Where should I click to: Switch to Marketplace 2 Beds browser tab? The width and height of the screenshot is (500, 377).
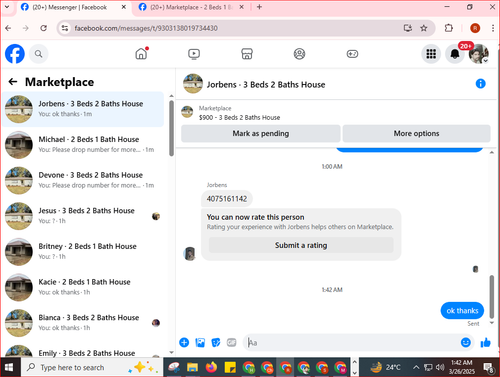tap(191, 7)
